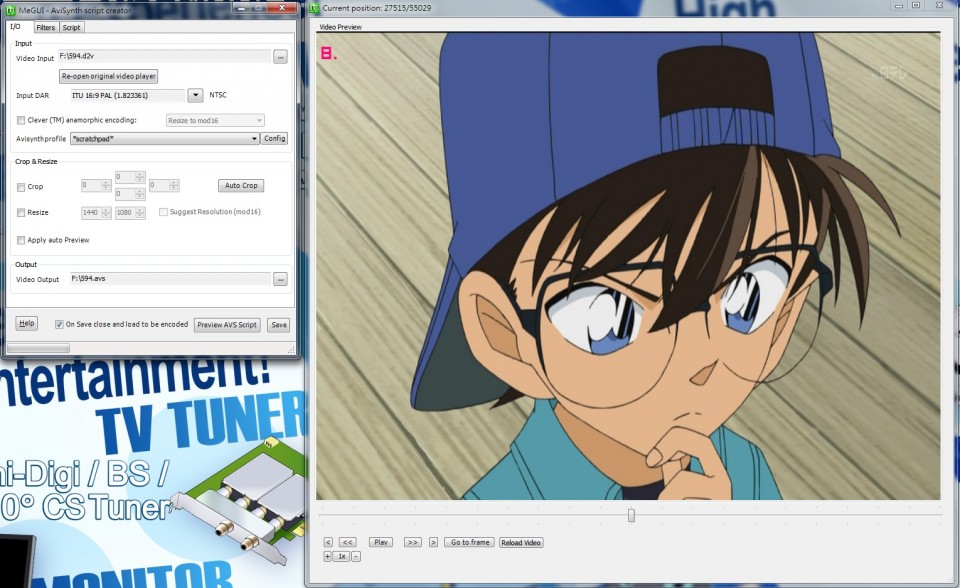Click the MeGUI progress bar
The image size is (960, 588).
point(38,349)
